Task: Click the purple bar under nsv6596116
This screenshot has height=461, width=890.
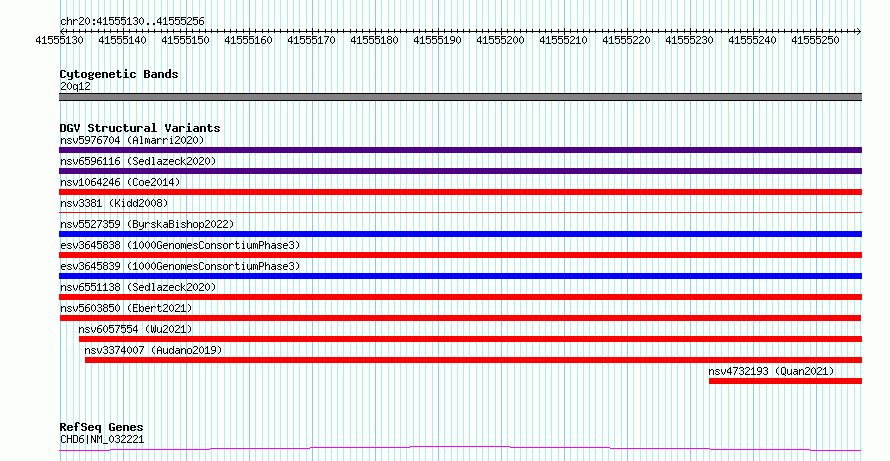Action: (460, 171)
